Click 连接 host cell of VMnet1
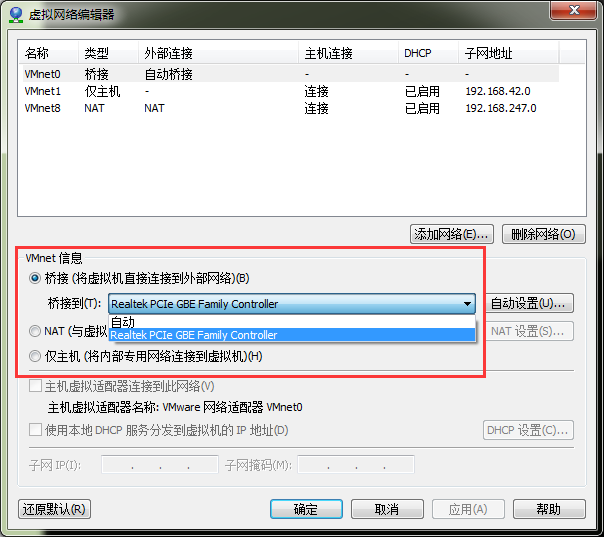The image size is (604, 537). [316, 91]
